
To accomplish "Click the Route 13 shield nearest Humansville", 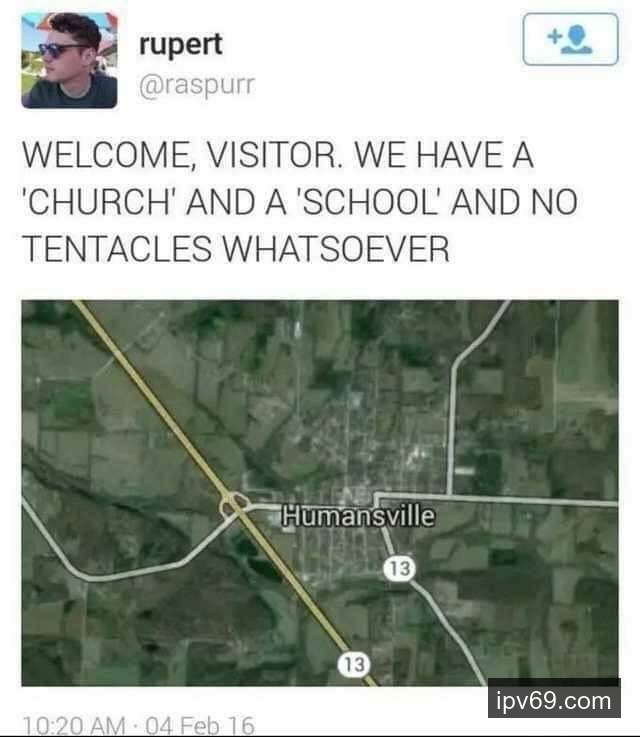I will pos(399,569).
